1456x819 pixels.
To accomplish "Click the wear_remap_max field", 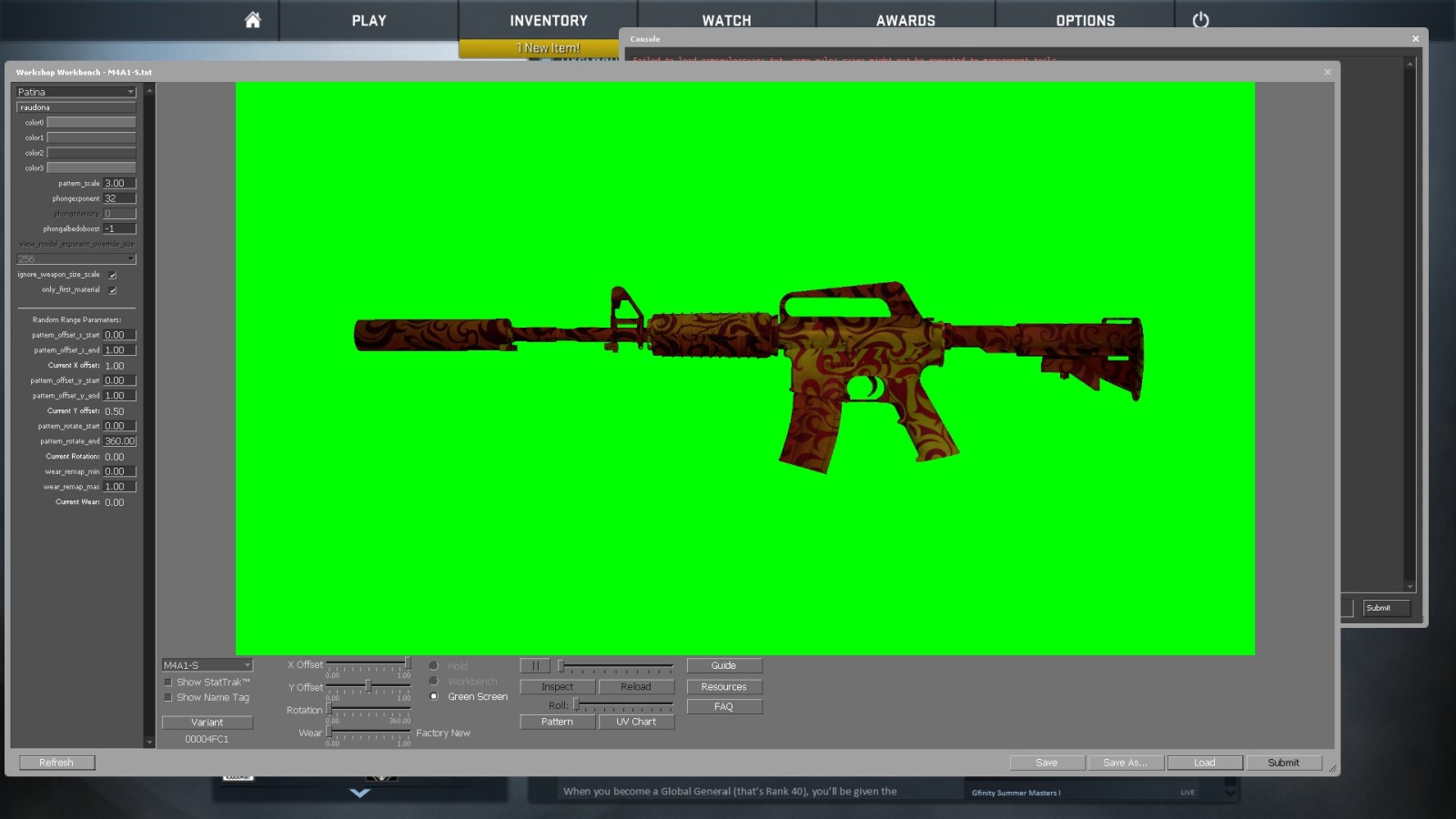I will 119,487.
